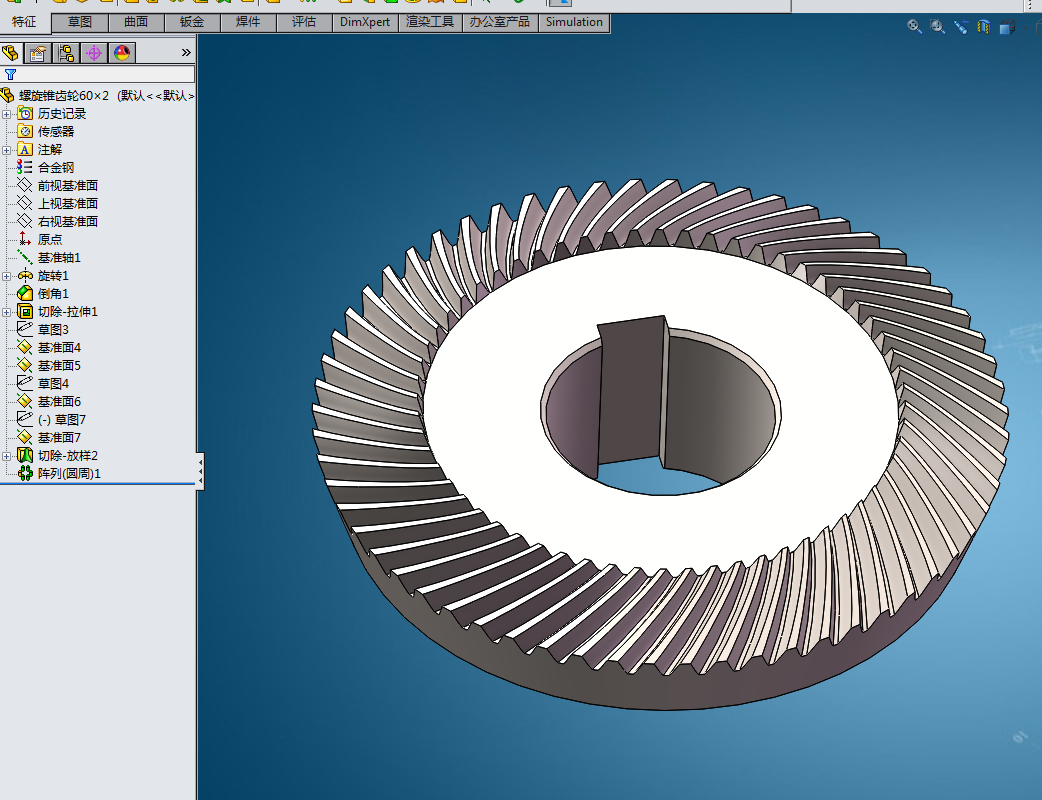1042x800 pixels.
Task: Click the blue funnel filter icon
Action: pos(10,74)
